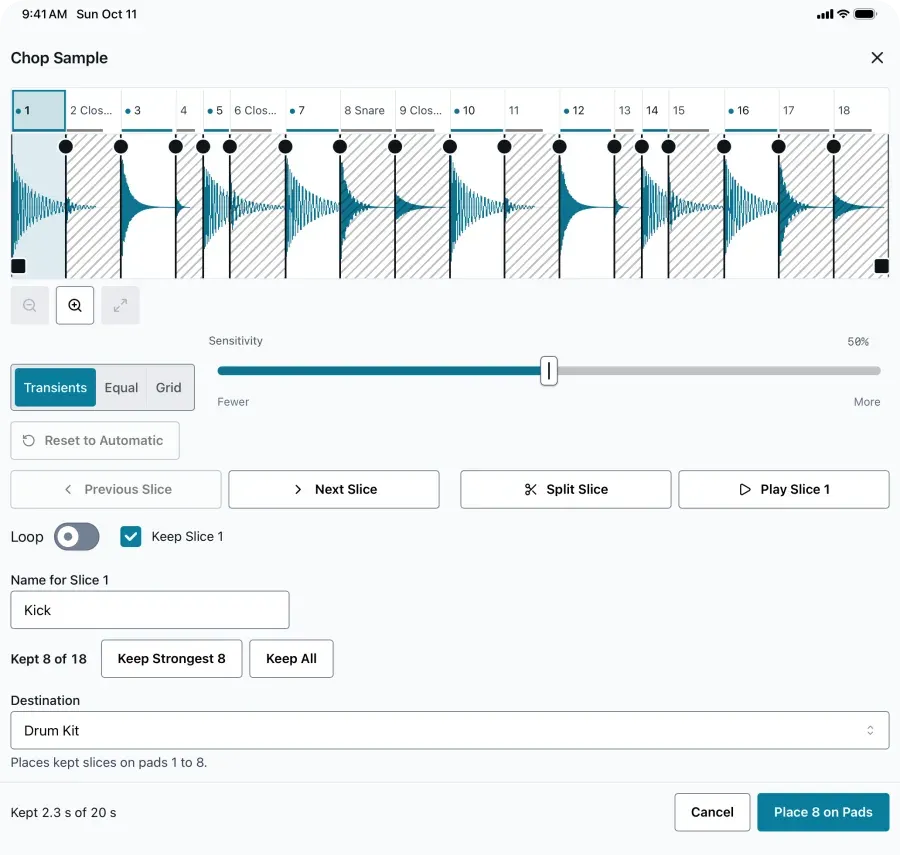Click marker handle at start of slice 8
Viewport: 900px width, 855px height.
pyautogui.click(x=340, y=146)
